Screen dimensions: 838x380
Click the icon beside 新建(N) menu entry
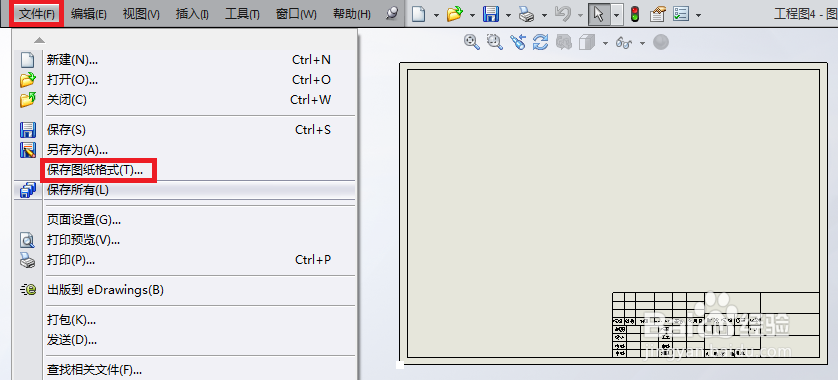pos(27,59)
